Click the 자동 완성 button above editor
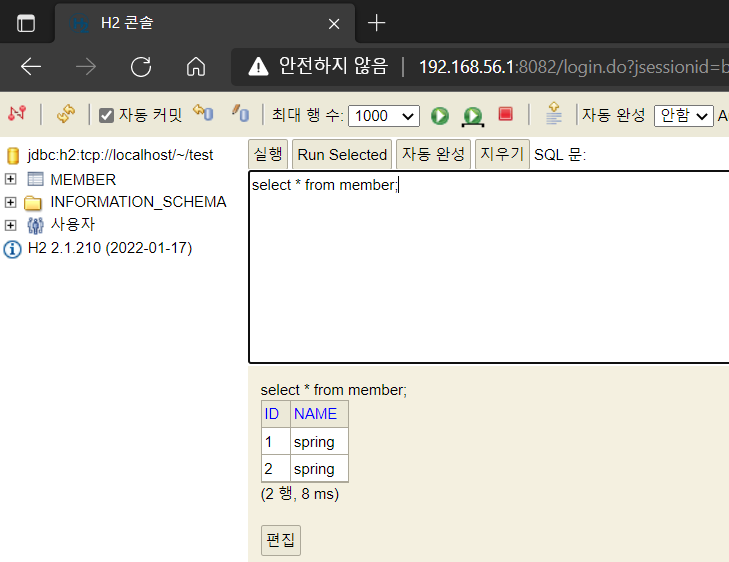The height and width of the screenshot is (562, 729). pyautogui.click(x=433, y=154)
